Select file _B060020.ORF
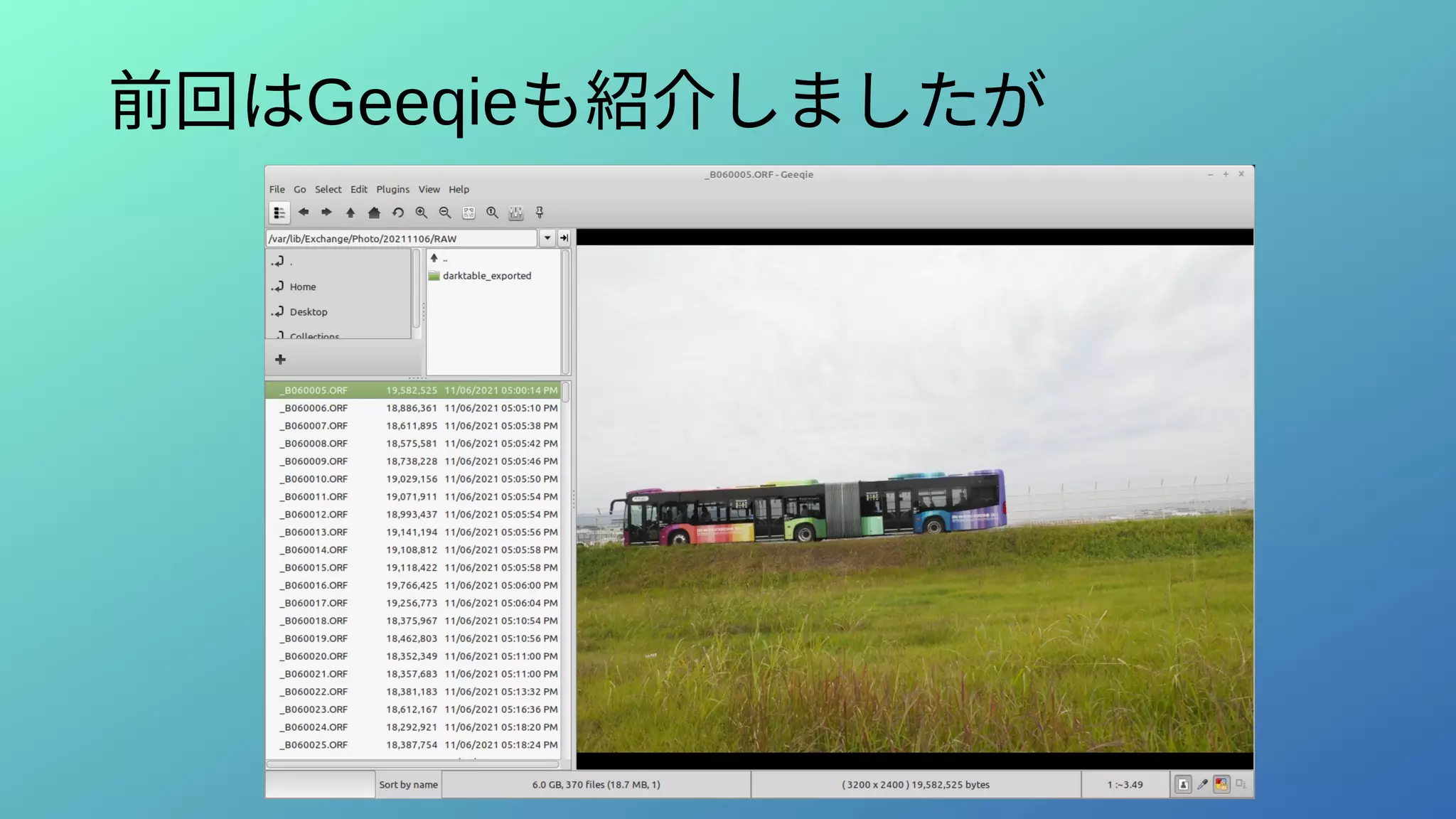Viewport: 1456px width, 819px height. (413, 656)
